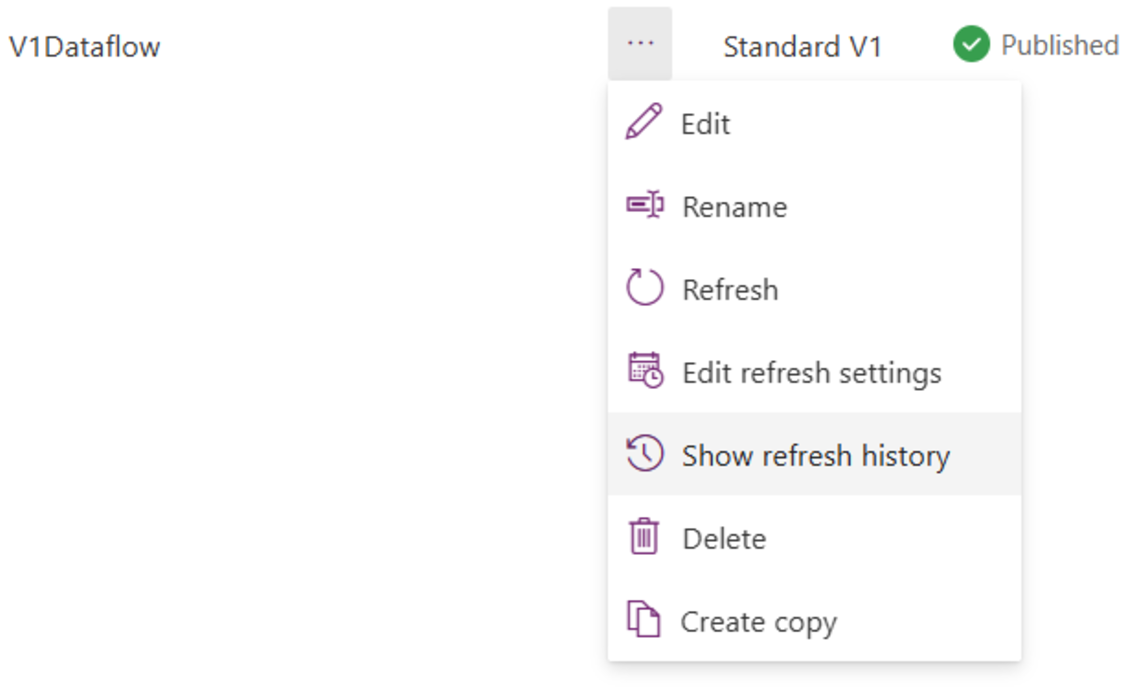1140x694 pixels.
Task: Click the calendar clock refresh settings icon
Action: 644,371
